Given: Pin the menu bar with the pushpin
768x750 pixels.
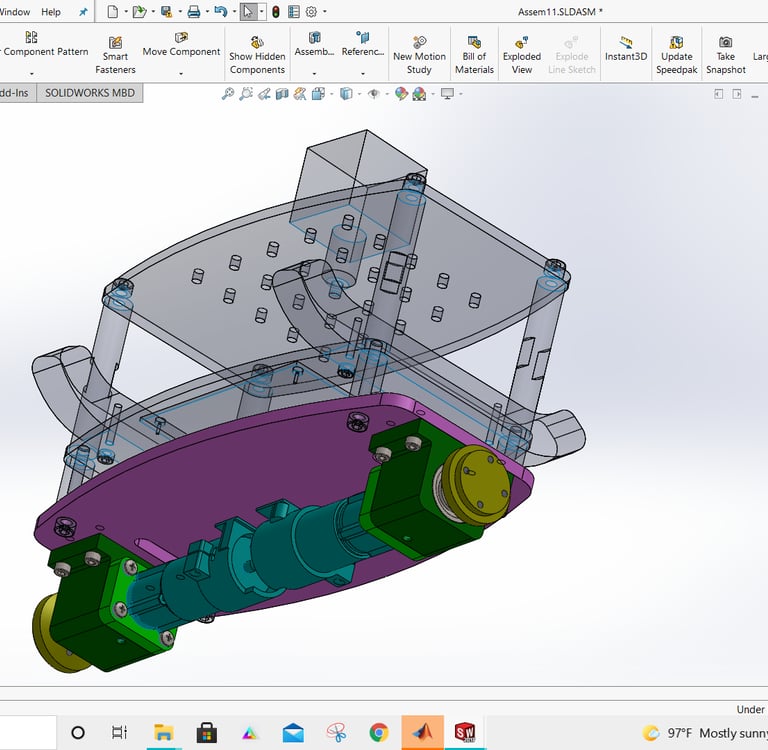Looking at the screenshot, I should (x=83, y=12).
